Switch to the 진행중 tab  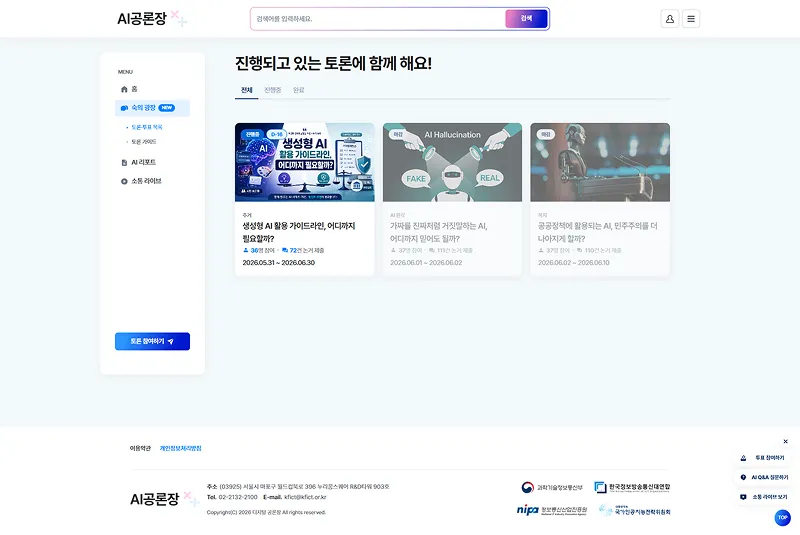point(272,90)
